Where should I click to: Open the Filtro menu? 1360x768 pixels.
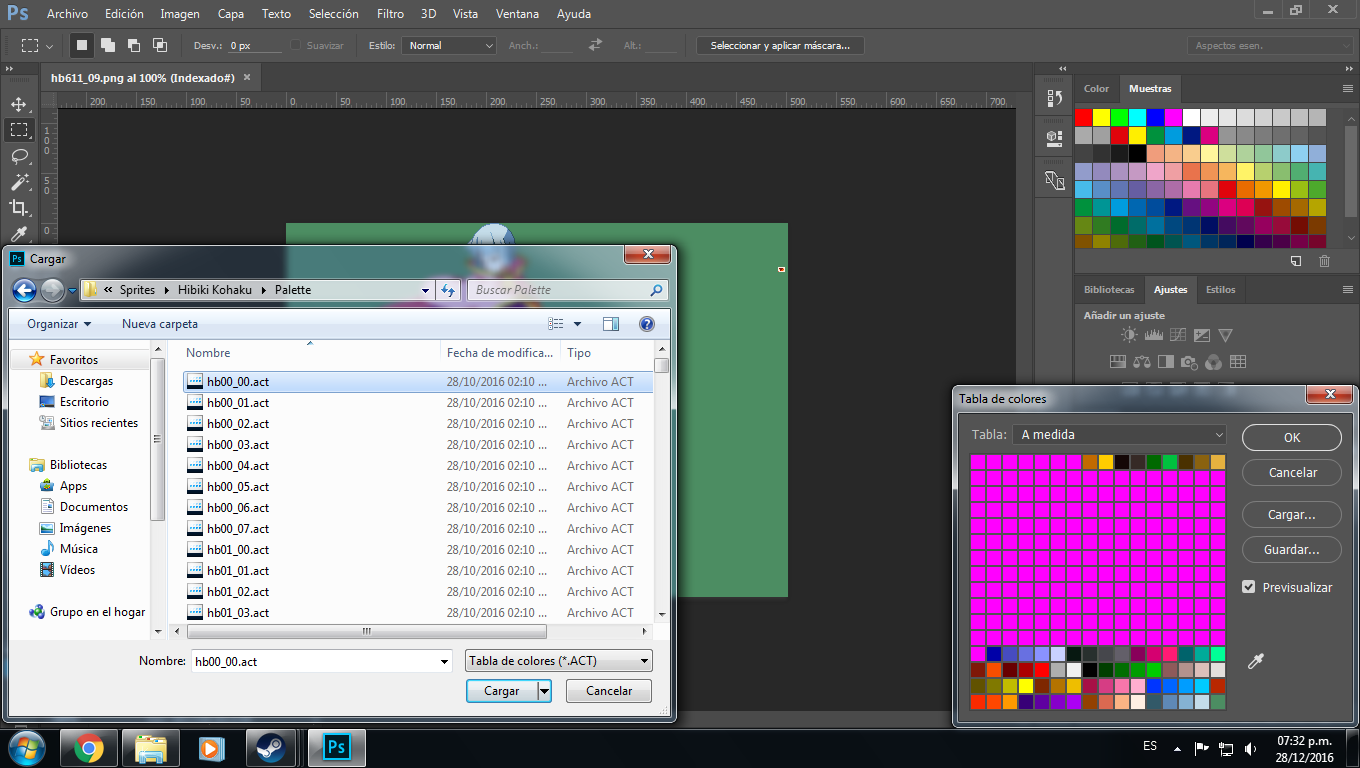coord(390,14)
